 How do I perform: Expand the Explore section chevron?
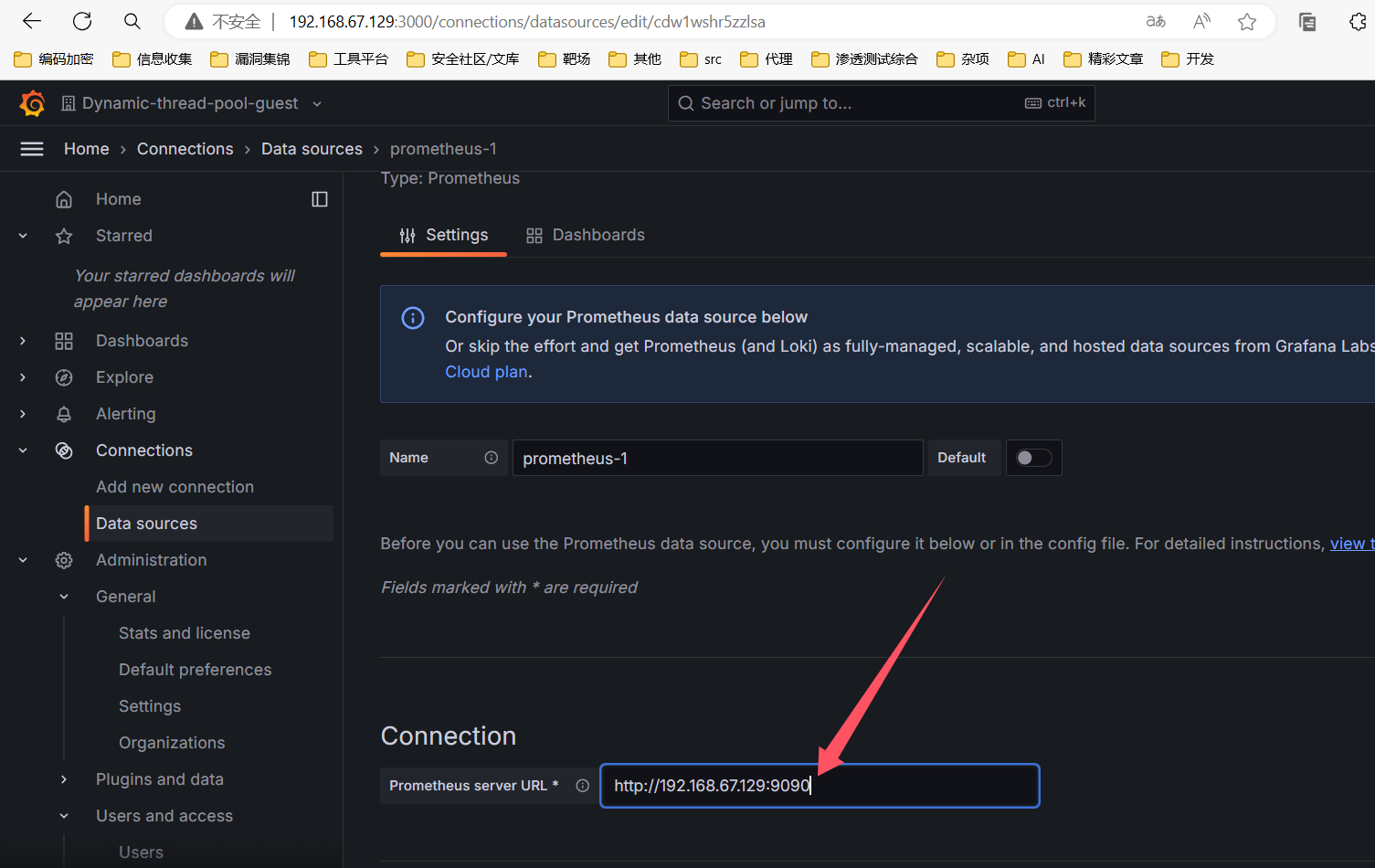pos(23,377)
